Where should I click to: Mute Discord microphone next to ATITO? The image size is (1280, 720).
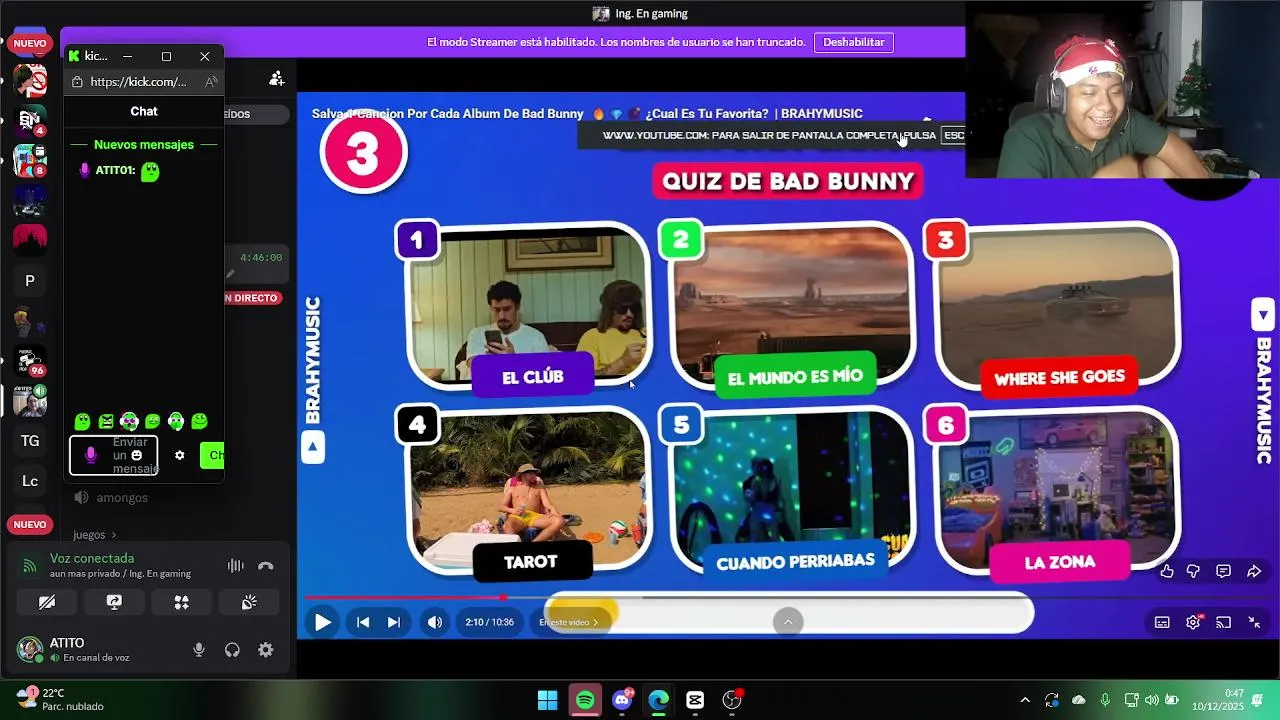click(x=199, y=650)
